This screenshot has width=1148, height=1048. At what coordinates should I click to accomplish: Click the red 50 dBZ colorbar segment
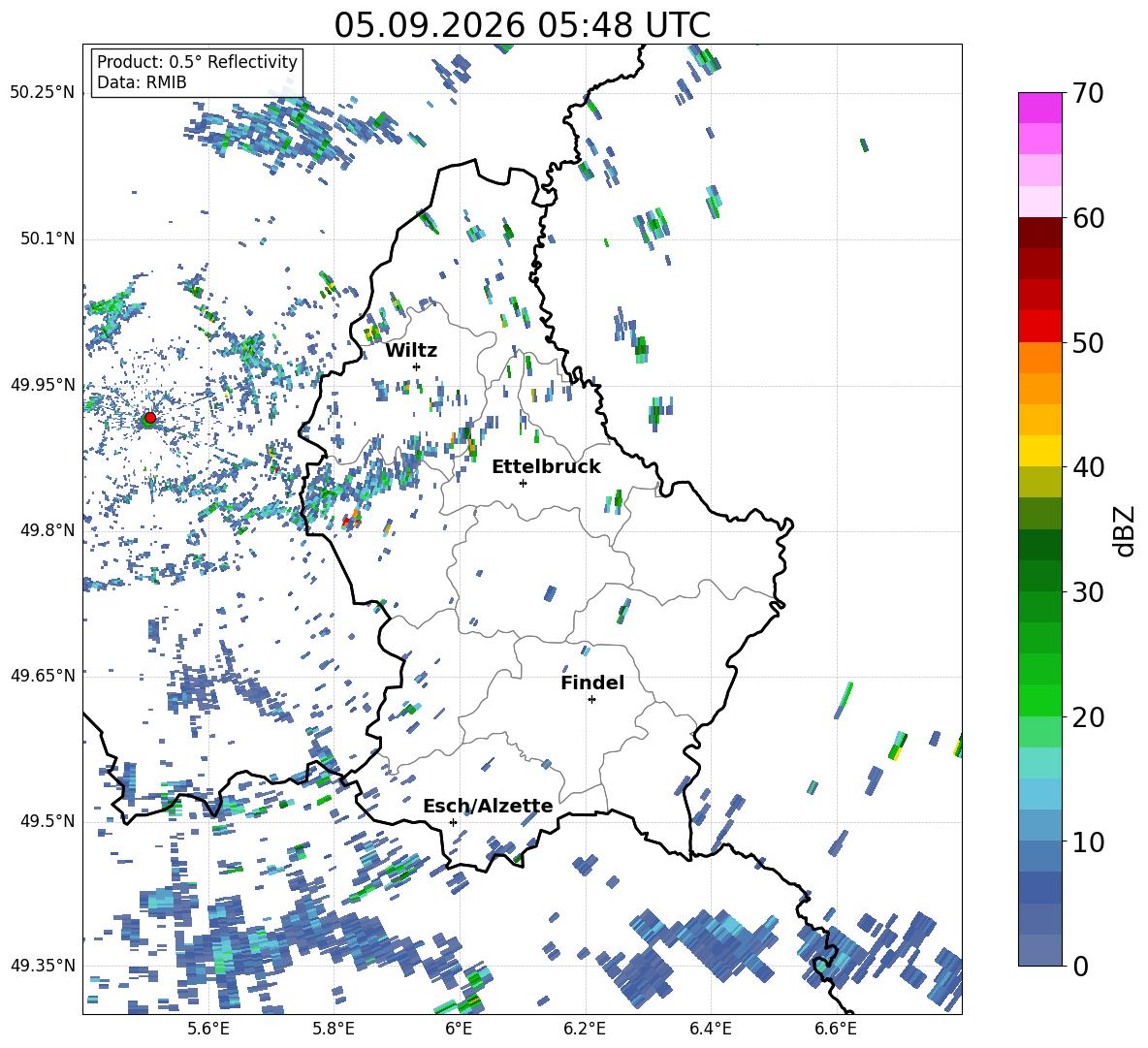pyautogui.click(x=1039, y=327)
